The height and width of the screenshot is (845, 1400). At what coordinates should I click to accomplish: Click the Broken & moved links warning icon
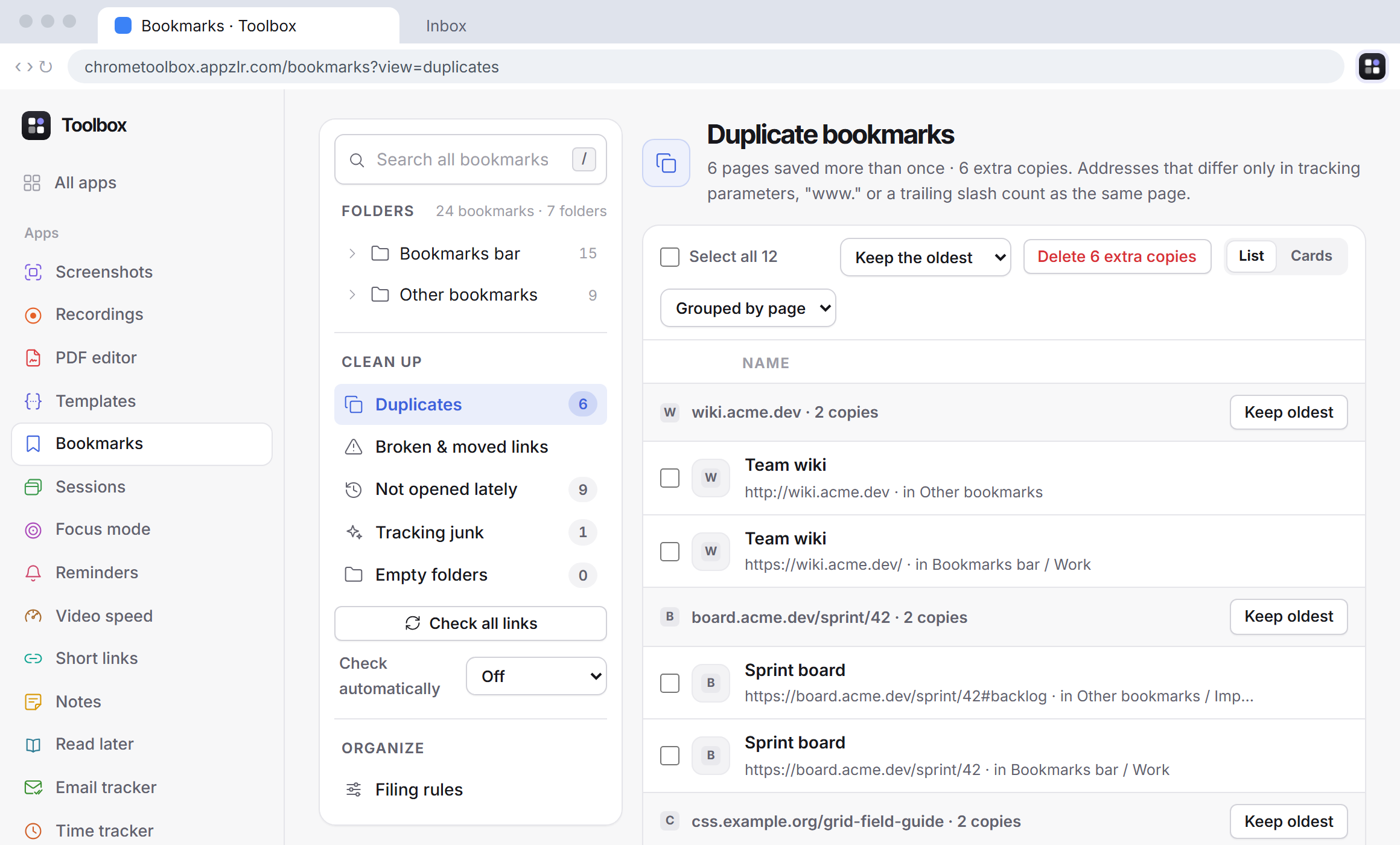(x=354, y=447)
